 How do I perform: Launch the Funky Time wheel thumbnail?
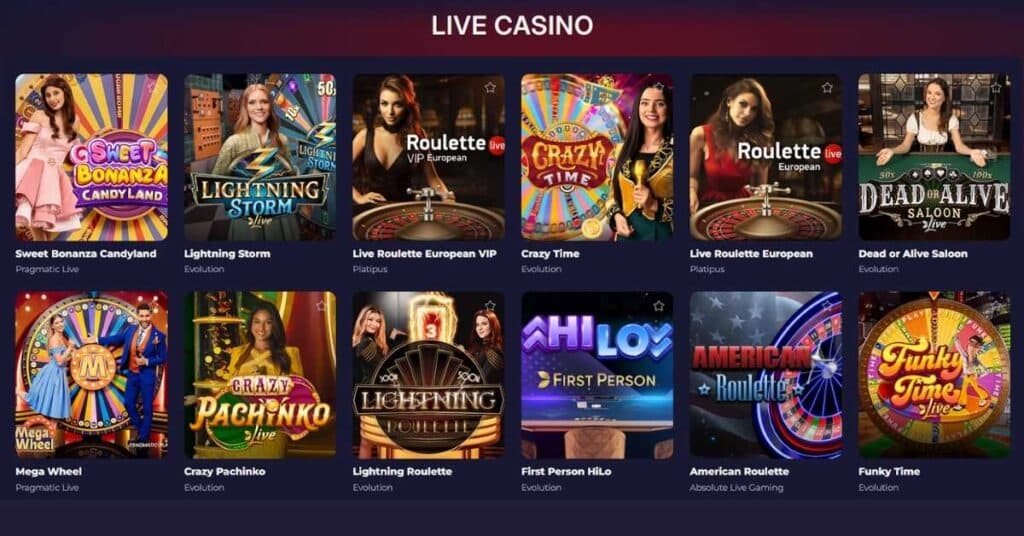click(934, 375)
